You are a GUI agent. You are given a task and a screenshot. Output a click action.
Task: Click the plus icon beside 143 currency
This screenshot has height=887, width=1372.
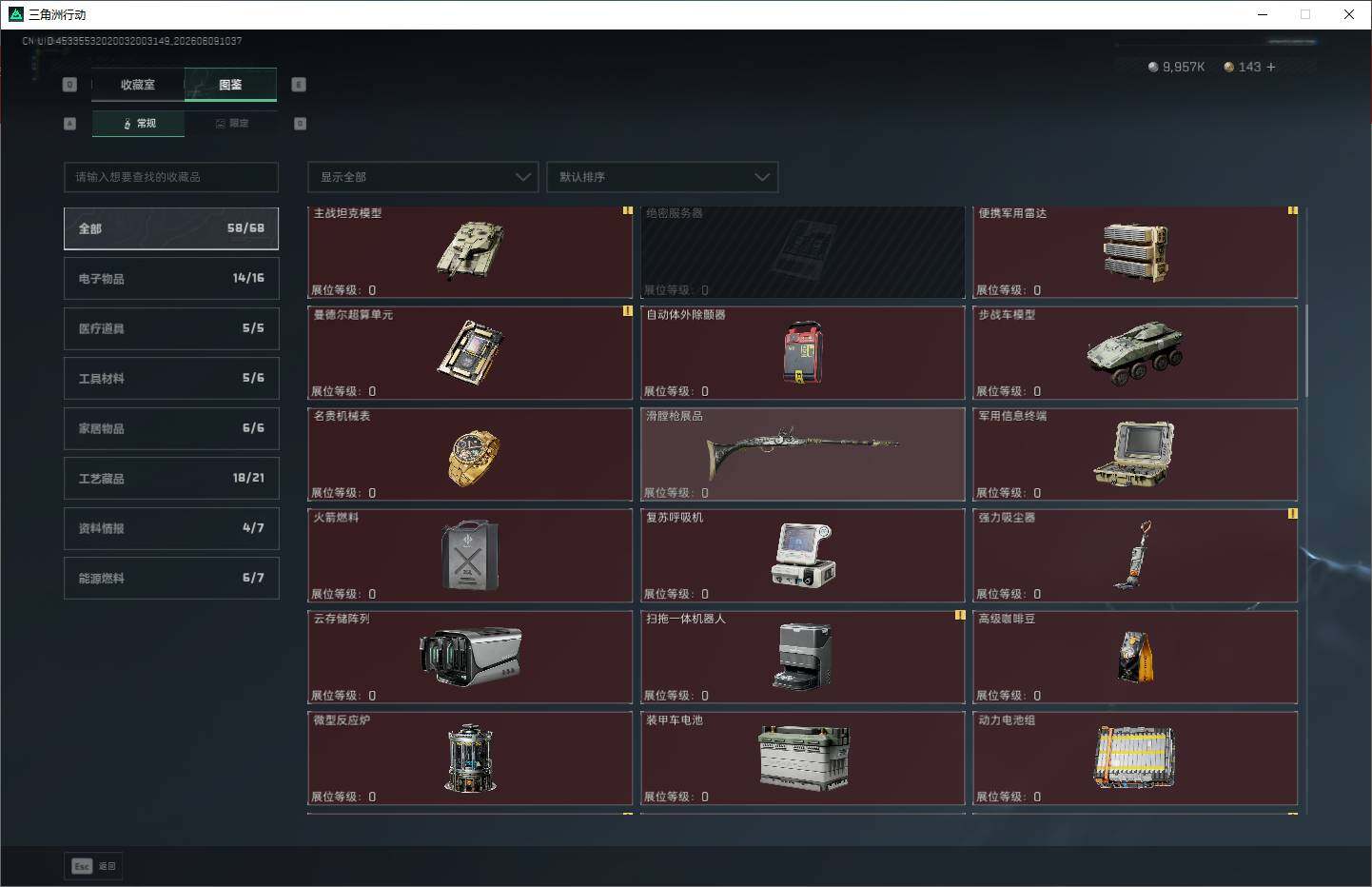pyautogui.click(x=1271, y=67)
